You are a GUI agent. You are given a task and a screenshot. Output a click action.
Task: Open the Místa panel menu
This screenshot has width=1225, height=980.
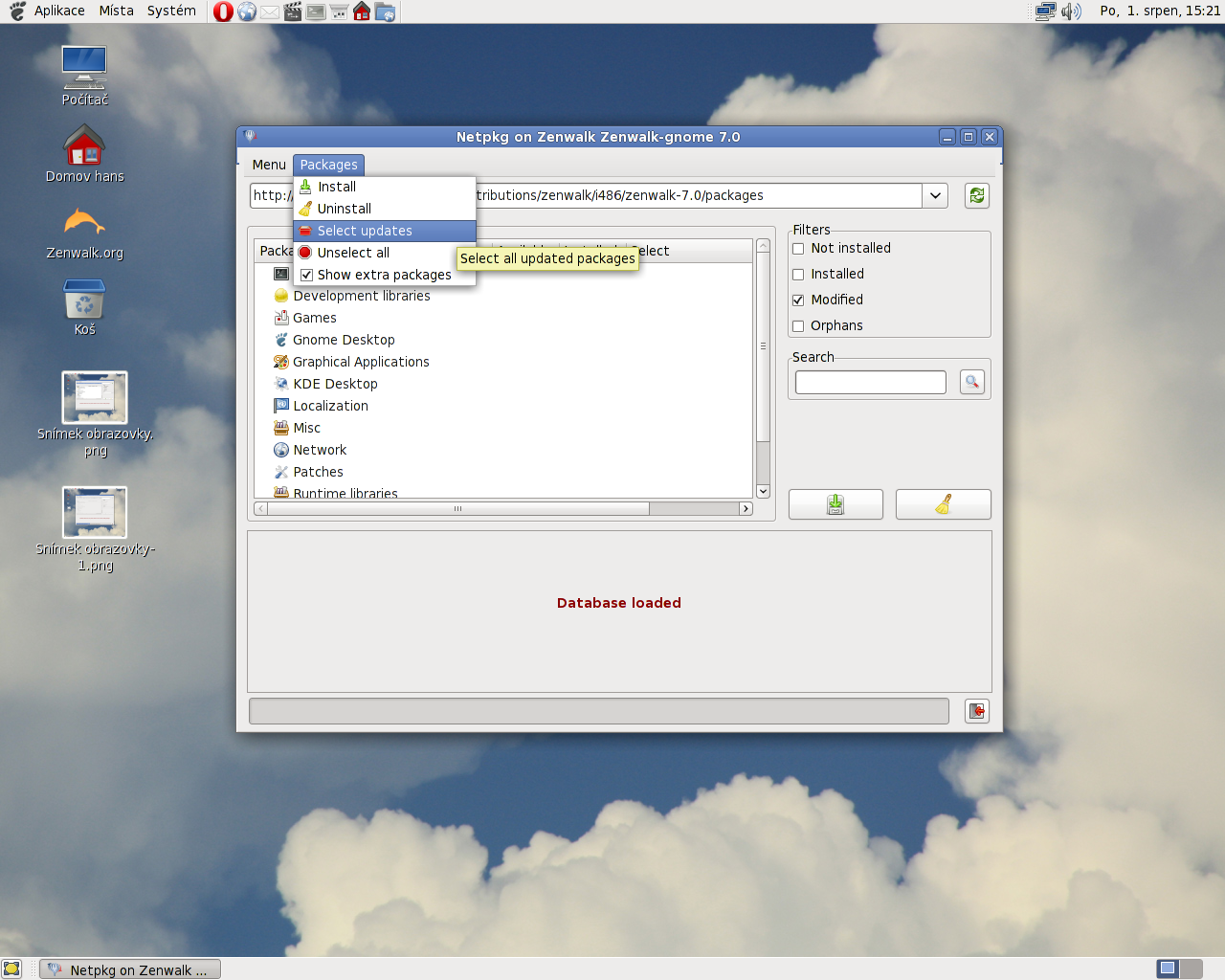coord(117,11)
